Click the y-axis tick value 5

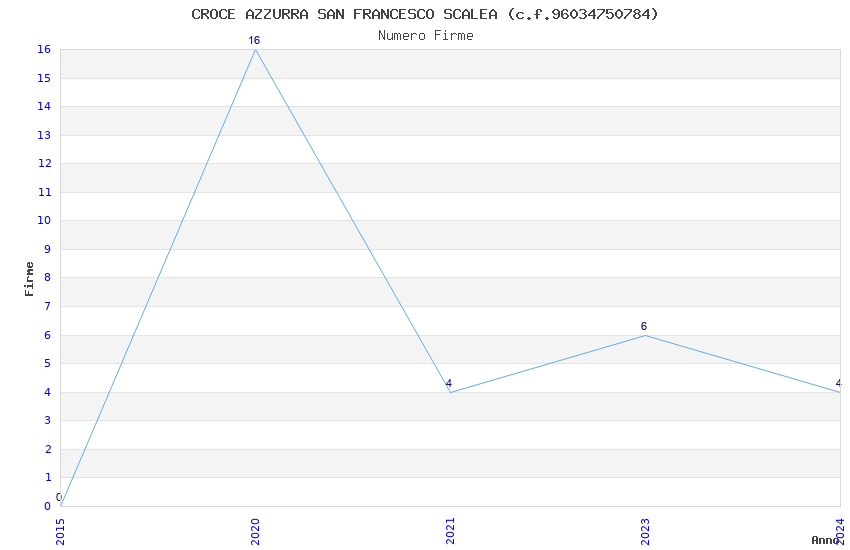[48, 364]
